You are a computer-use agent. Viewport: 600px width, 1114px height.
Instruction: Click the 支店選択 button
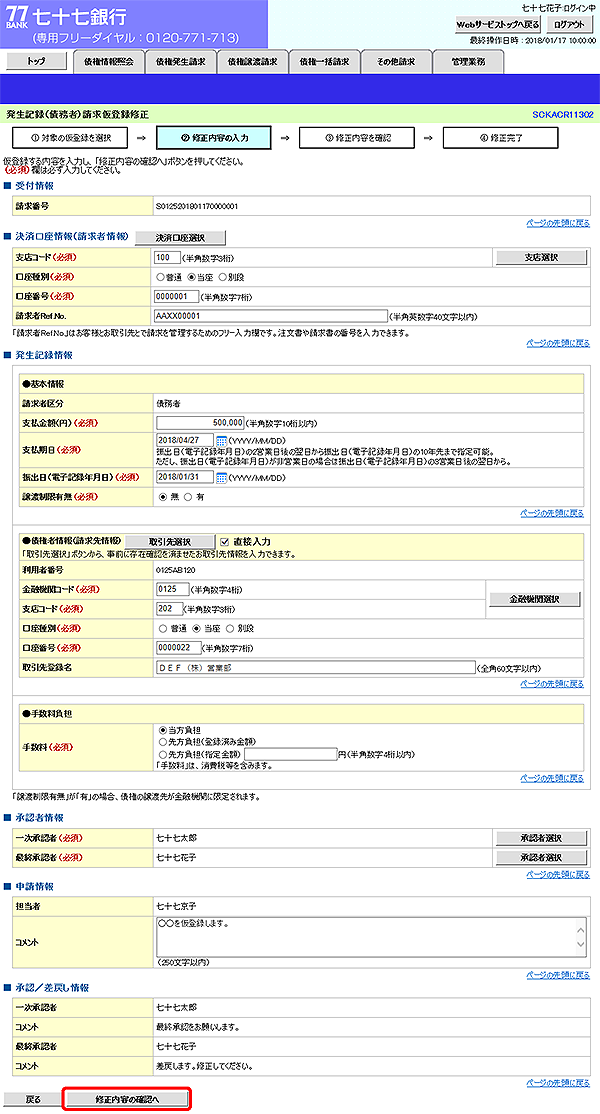pyautogui.click(x=541, y=257)
